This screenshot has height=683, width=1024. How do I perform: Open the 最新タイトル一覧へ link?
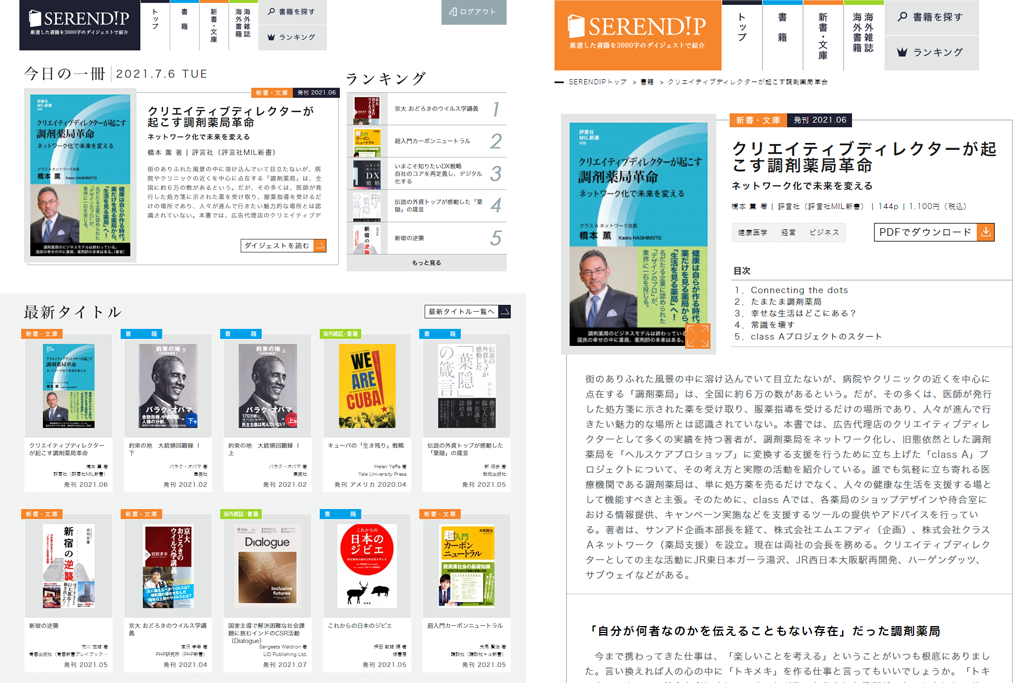tap(467, 312)
